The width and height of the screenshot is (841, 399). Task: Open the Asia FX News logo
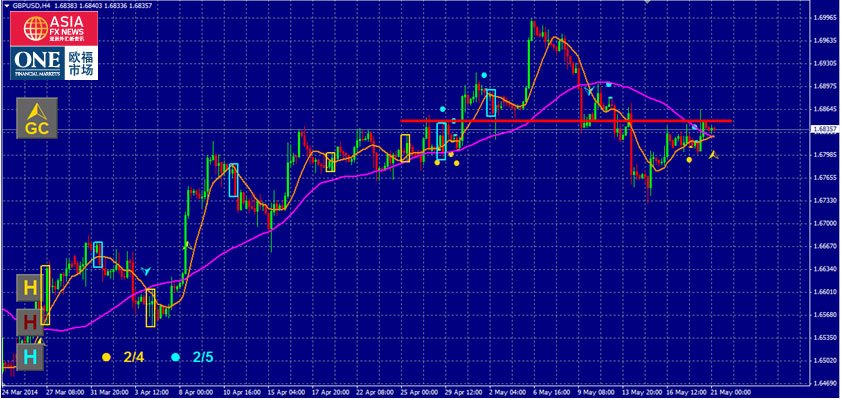click(54, 29)
